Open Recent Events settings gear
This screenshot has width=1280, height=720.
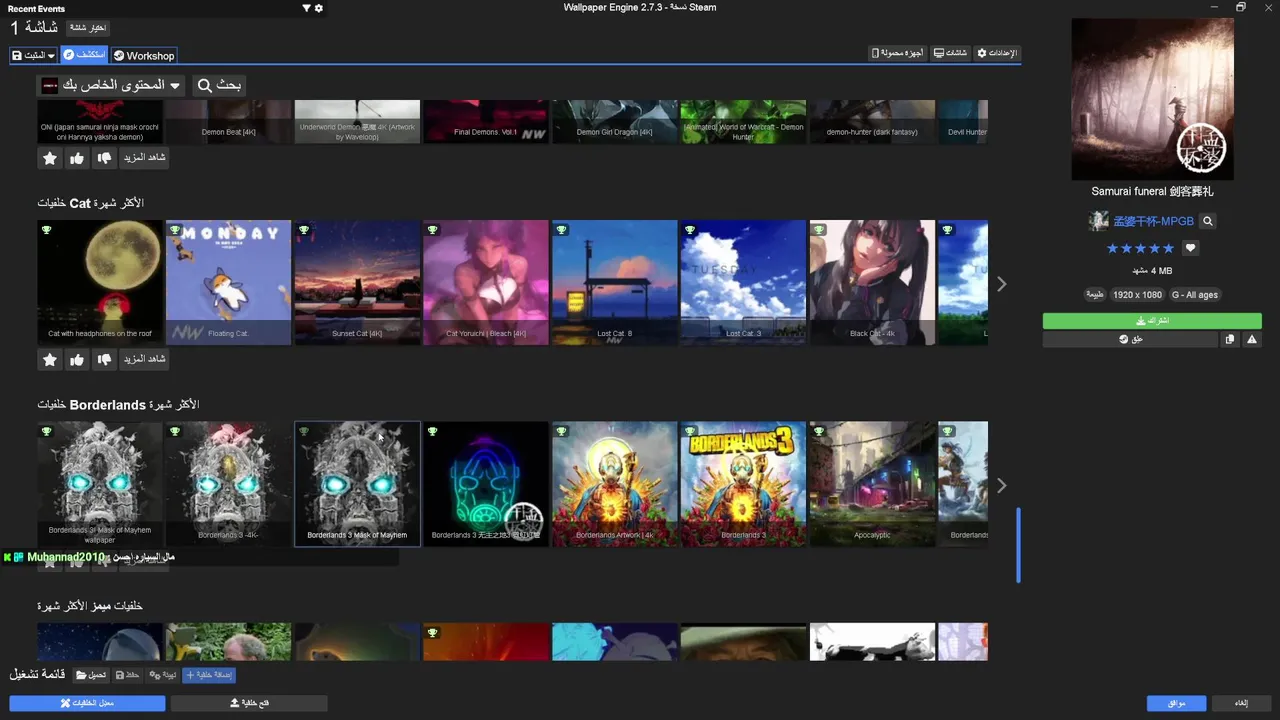319,8
